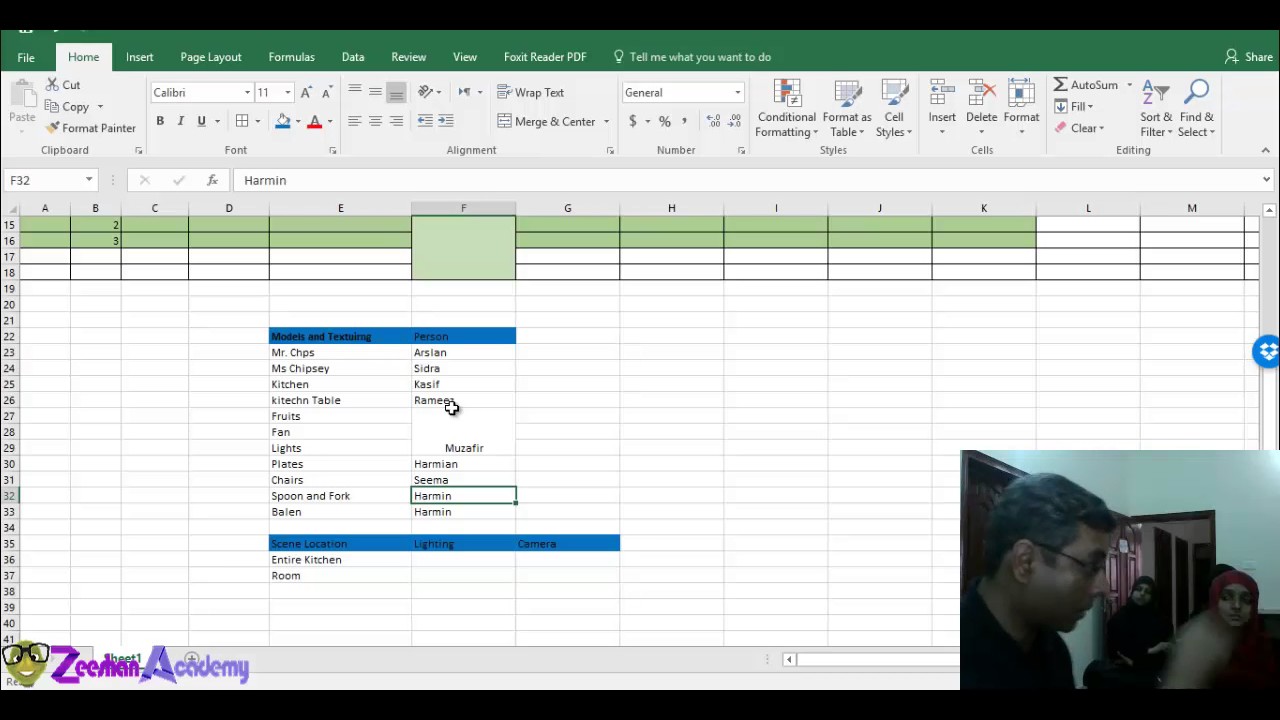Decrease indent icon

pos(425,121)
